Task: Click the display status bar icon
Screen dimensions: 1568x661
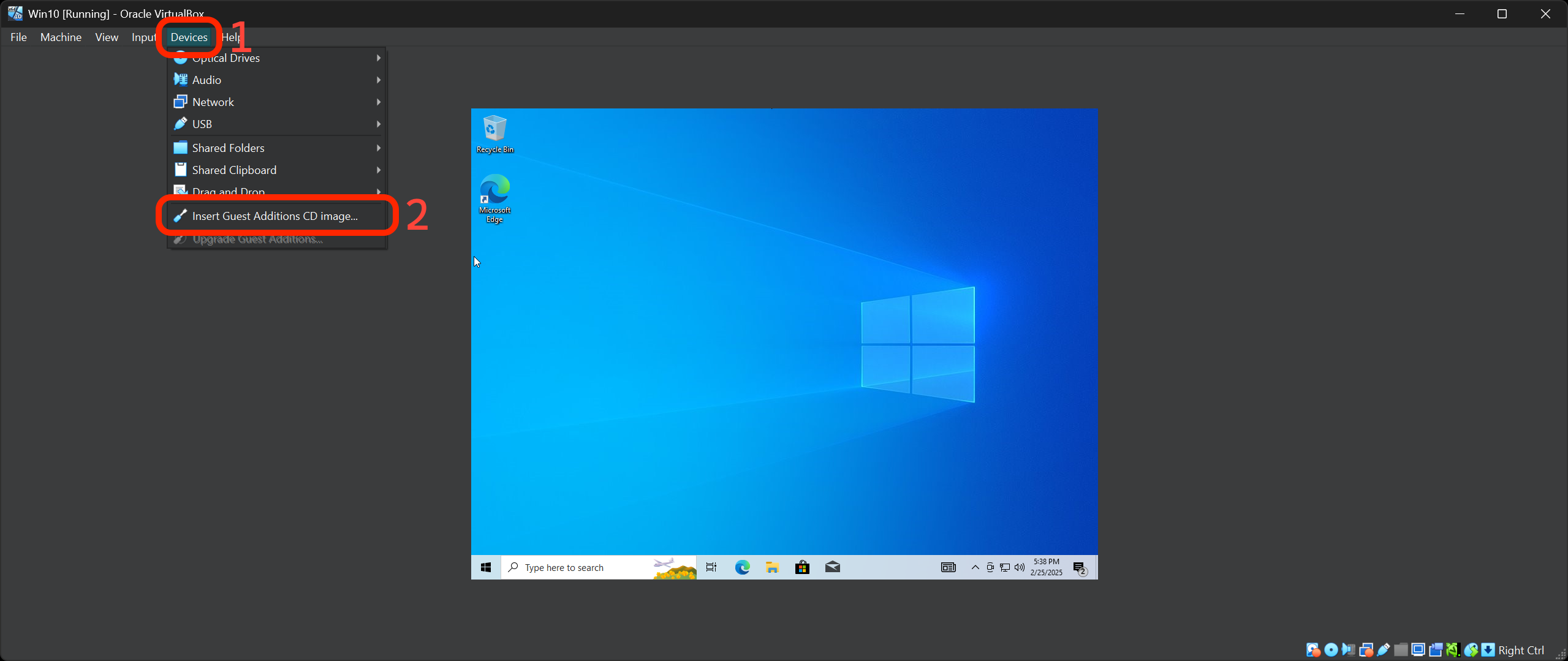Action: (1418, 650)
